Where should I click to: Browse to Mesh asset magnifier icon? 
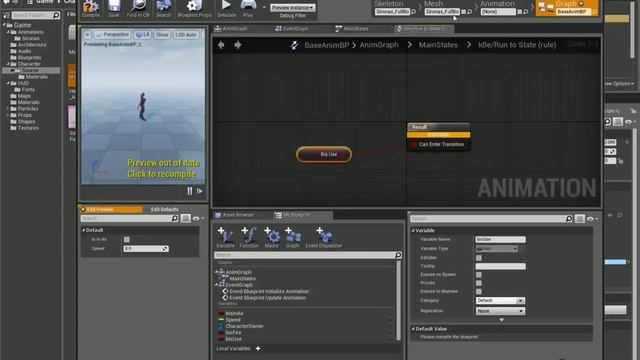[x=469, y=12]
